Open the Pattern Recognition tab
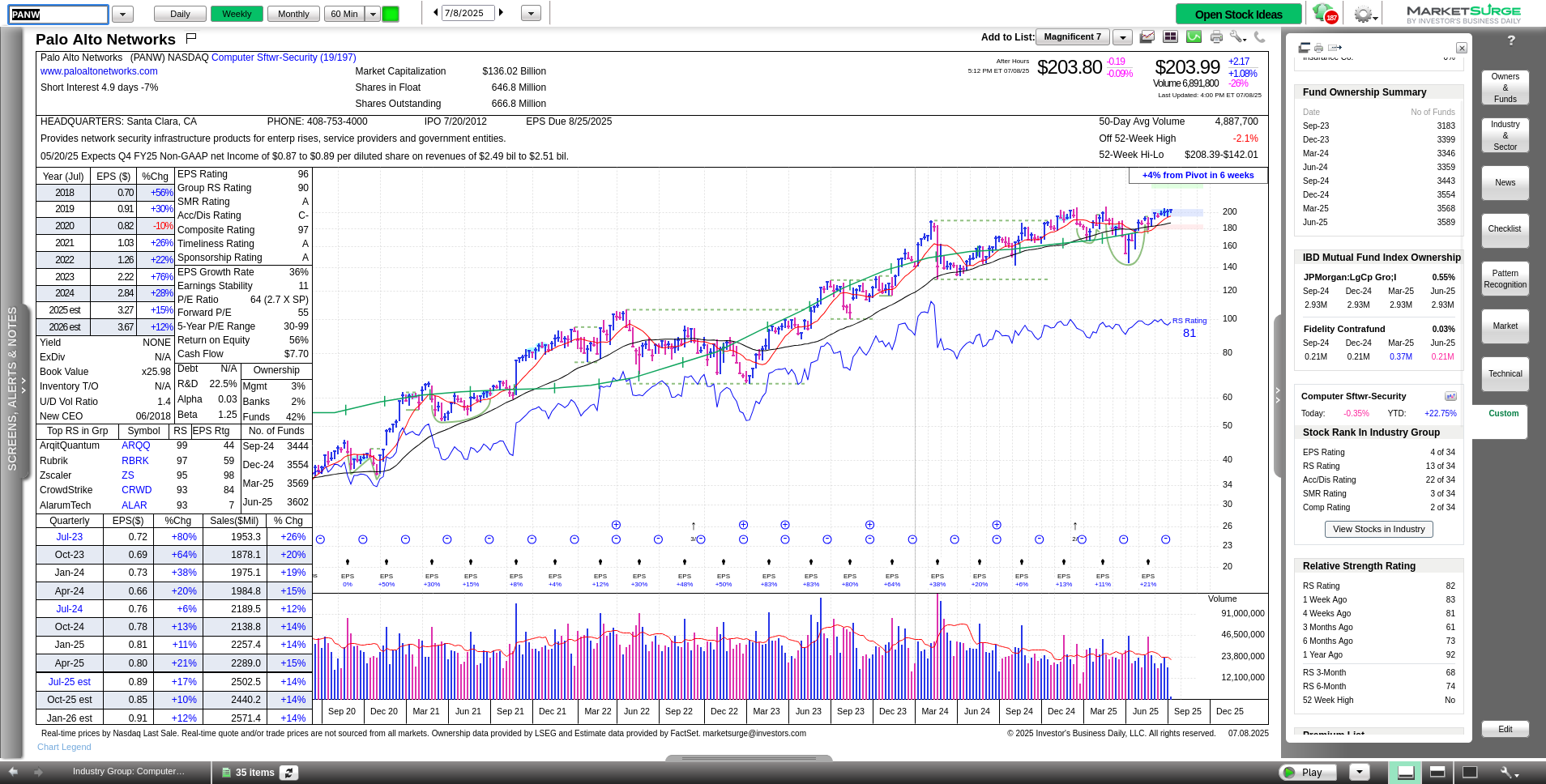The height and width of the screenshot is (784, 1546). coord(1505,279)
